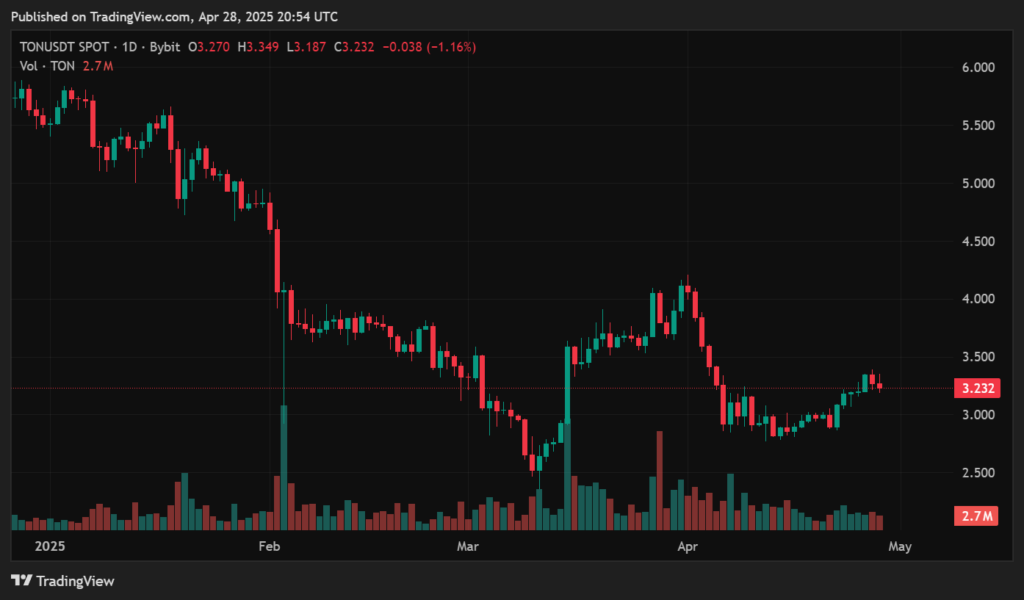This screenshot has height=600, width=1024.
Task: Click the 3.500 price axis label
Action: tap(978, 357)
